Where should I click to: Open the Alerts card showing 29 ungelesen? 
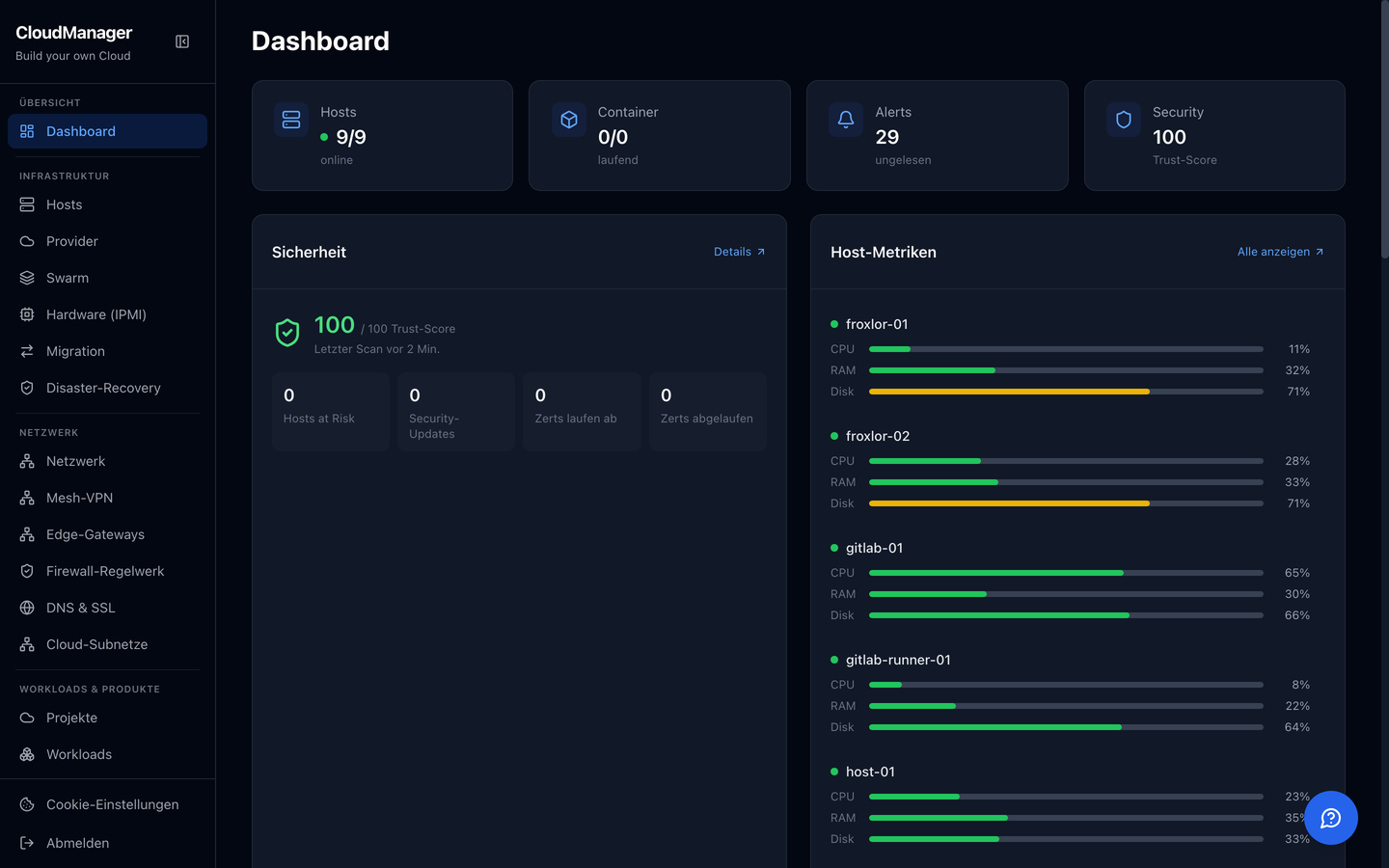tap(938, 135)
